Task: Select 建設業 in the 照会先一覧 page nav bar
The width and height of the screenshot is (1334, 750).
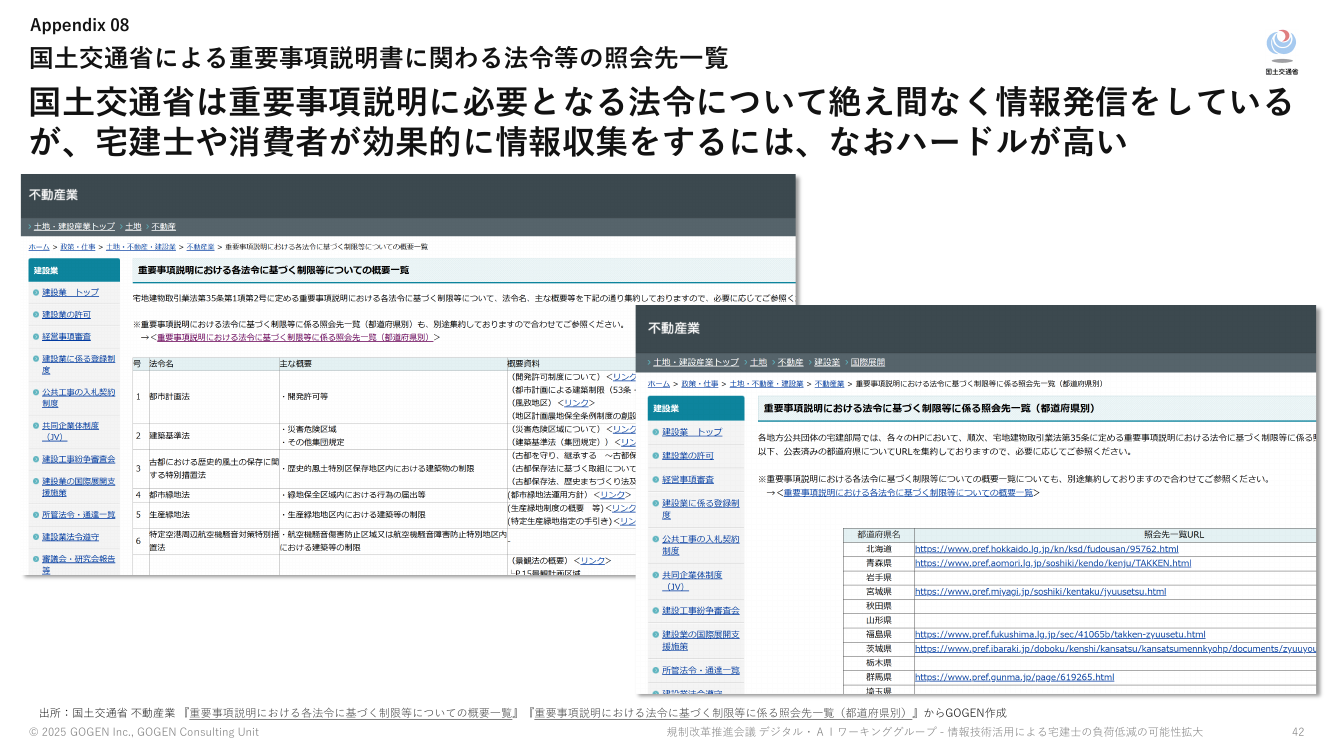Action: click(826, 362)
